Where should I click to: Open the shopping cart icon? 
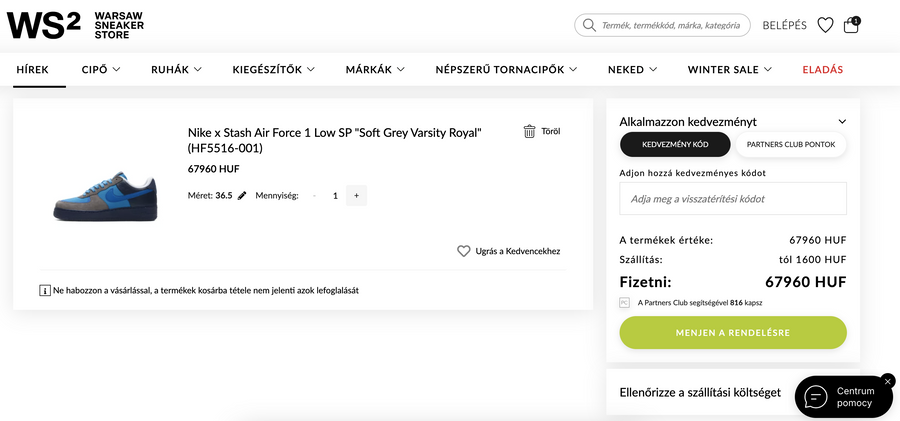851,25
